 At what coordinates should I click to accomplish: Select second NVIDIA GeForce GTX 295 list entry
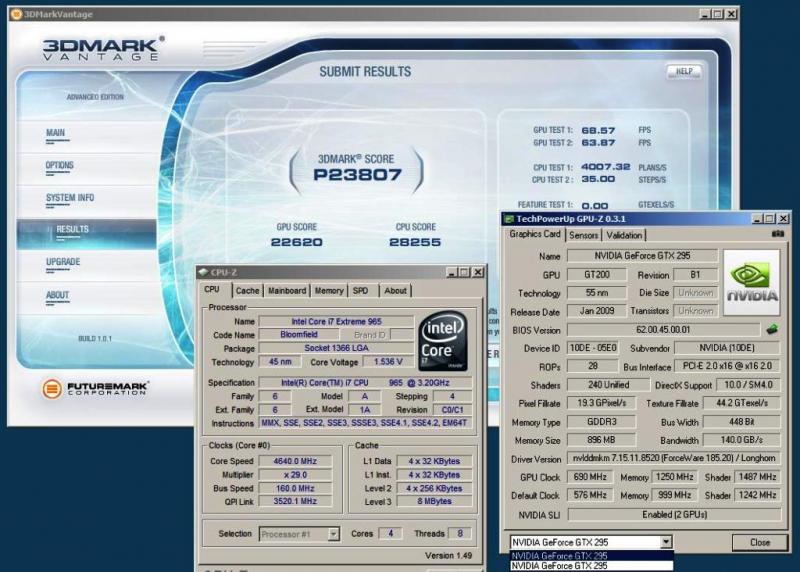(x=592, y=565)
